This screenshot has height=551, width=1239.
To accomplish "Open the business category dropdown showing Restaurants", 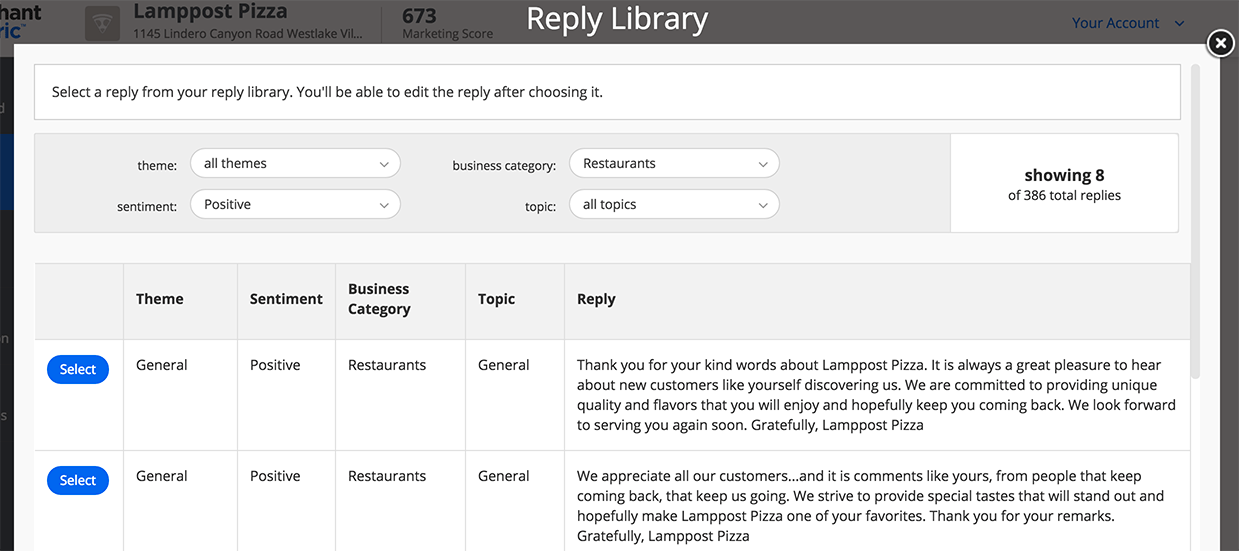I will point(674,164).
